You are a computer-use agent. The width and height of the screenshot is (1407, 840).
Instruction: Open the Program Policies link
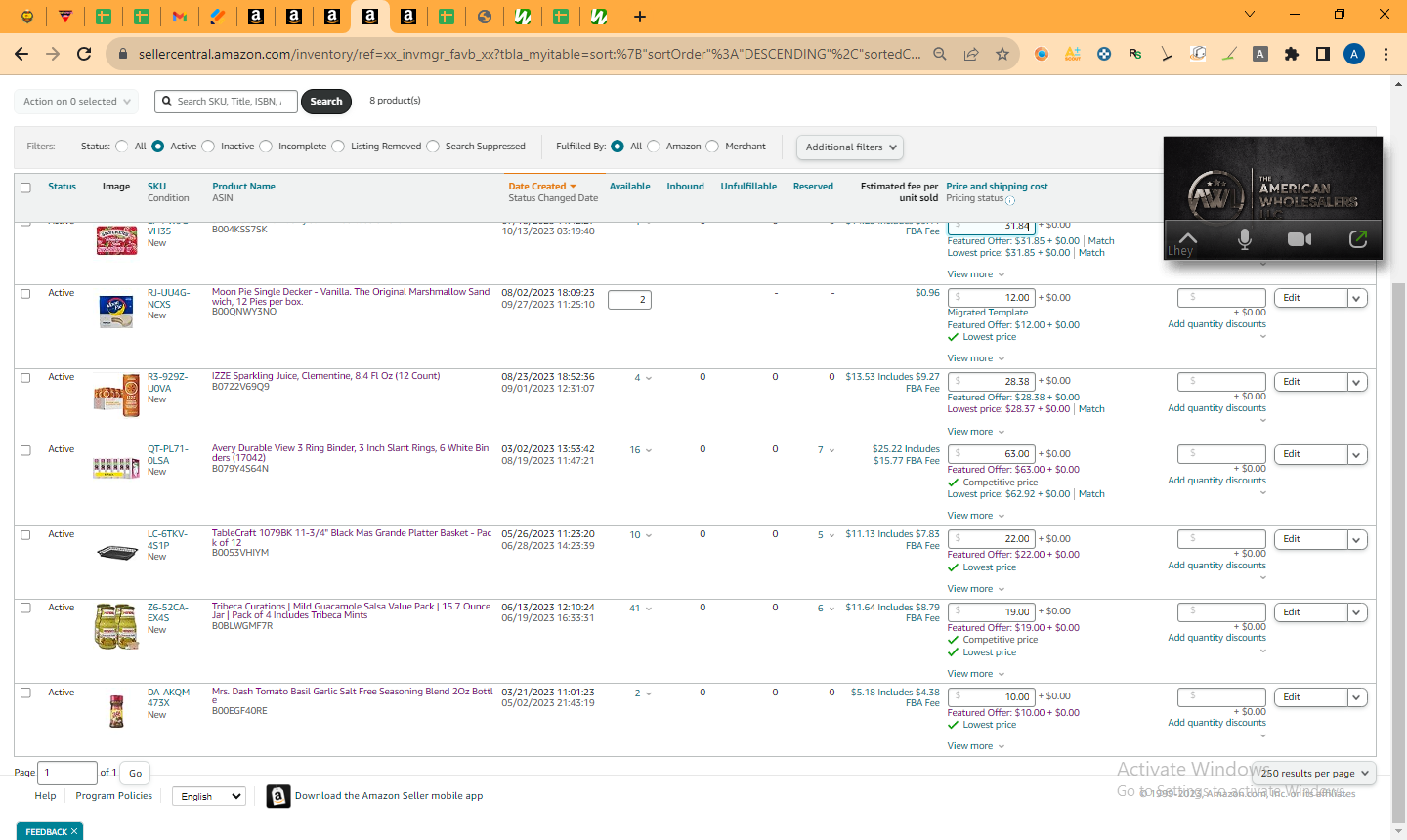pyautogui.click(x=114, y=796)
